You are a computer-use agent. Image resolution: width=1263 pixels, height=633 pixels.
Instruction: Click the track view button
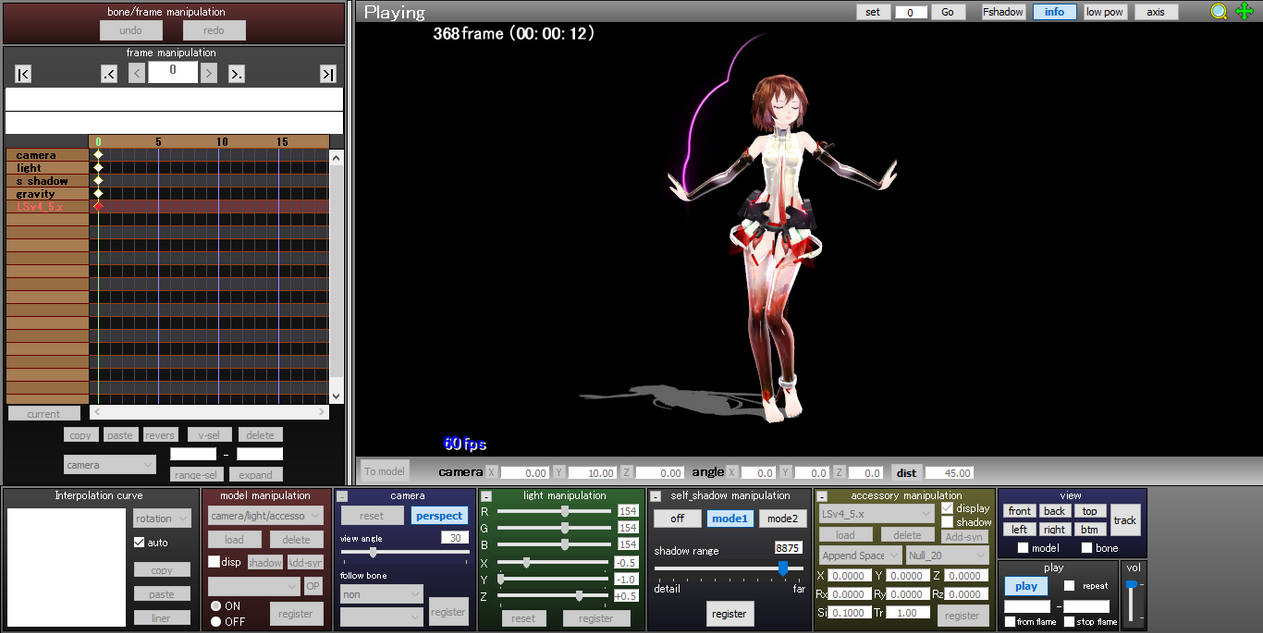1125,520
